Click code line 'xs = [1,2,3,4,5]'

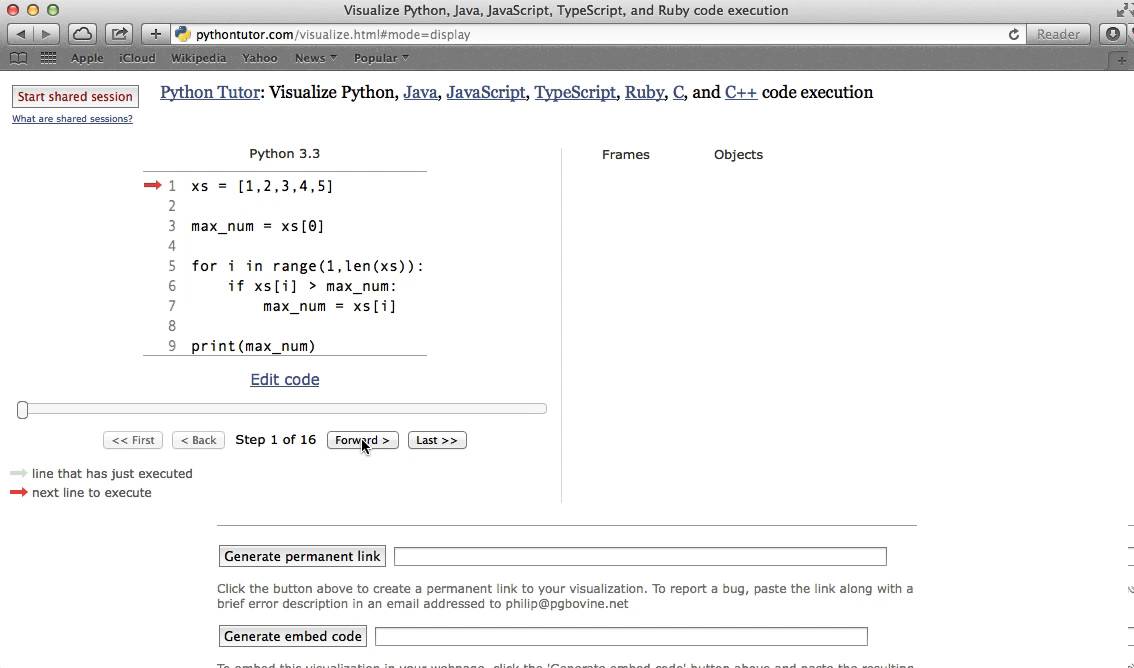point(263,186)
